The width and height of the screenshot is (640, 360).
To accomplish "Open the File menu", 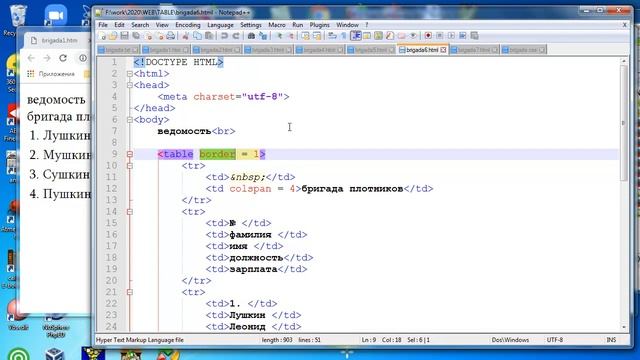I will coord(103,25).
